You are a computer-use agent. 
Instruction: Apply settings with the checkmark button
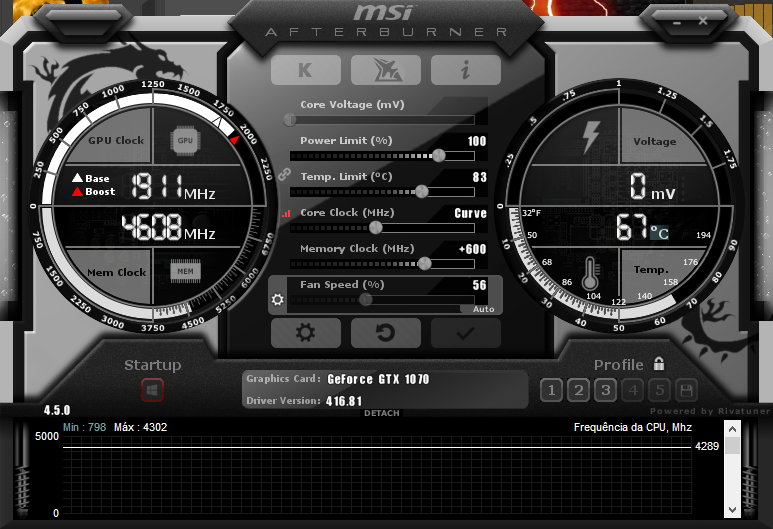(x=466, y=333)
